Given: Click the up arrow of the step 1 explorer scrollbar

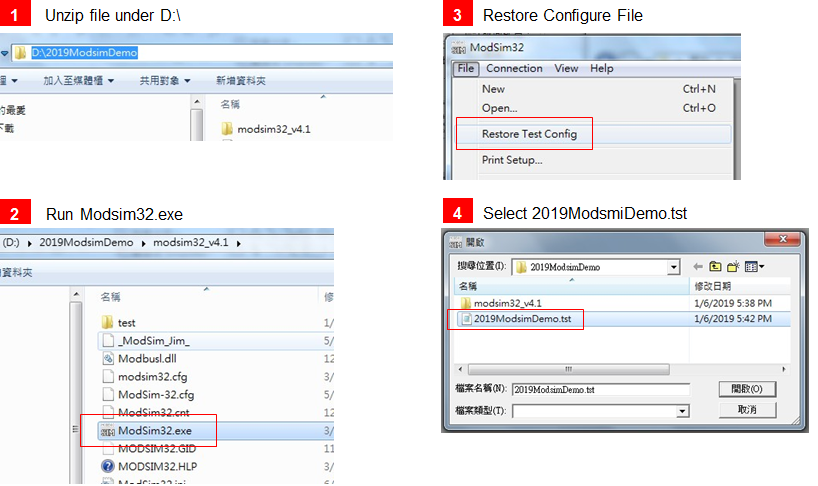Looking at the screenshot, I should [197, 102].
